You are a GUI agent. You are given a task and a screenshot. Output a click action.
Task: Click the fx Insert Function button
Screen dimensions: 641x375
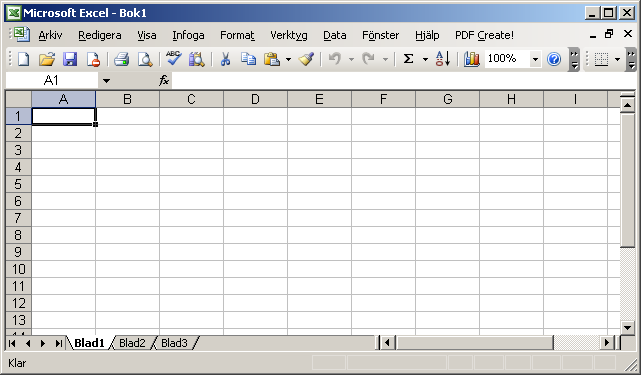tap(164, 81)
